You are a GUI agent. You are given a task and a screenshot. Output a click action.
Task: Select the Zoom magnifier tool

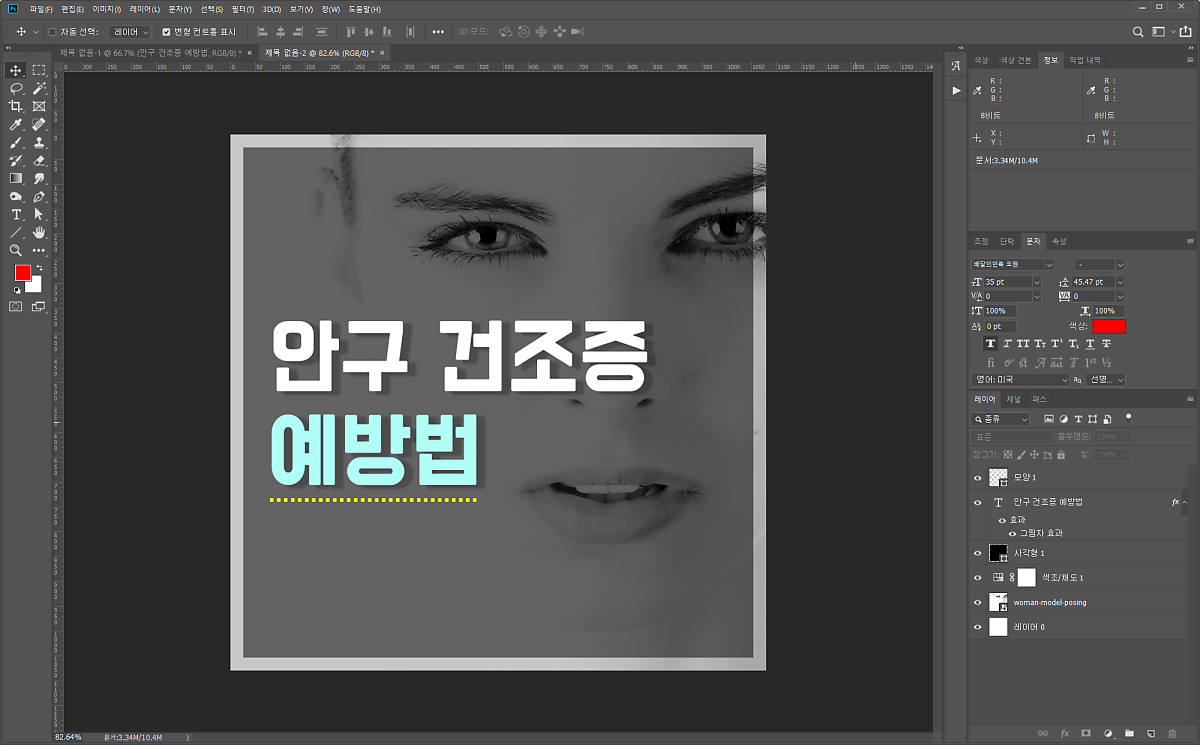16,250
